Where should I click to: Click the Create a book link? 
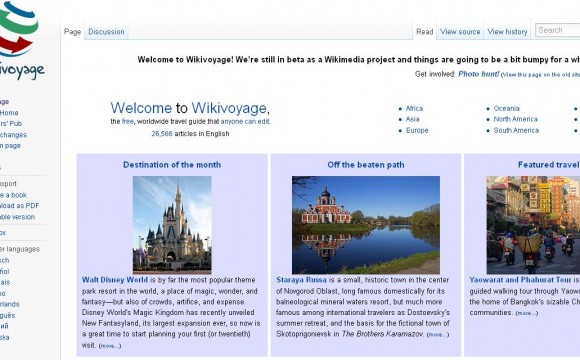[x=13, y=195]
